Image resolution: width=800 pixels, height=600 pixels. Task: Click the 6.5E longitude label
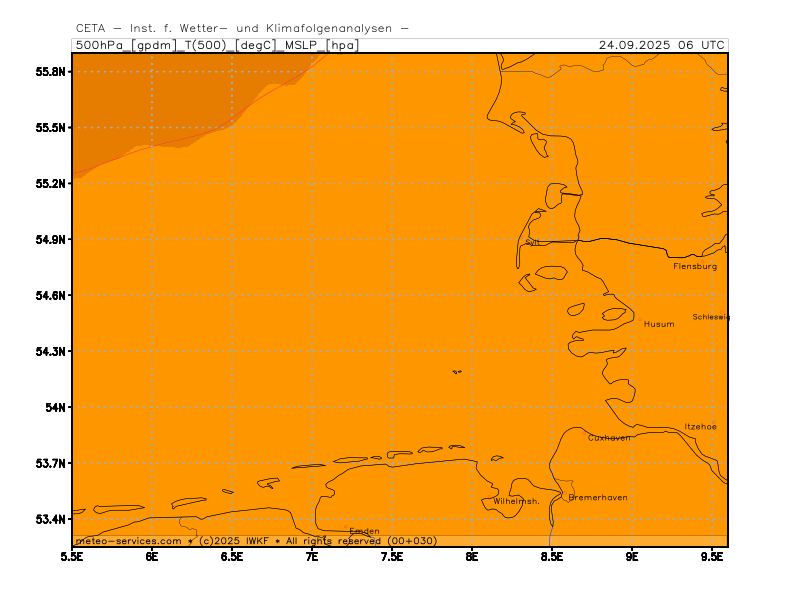[x=232, y=557]
